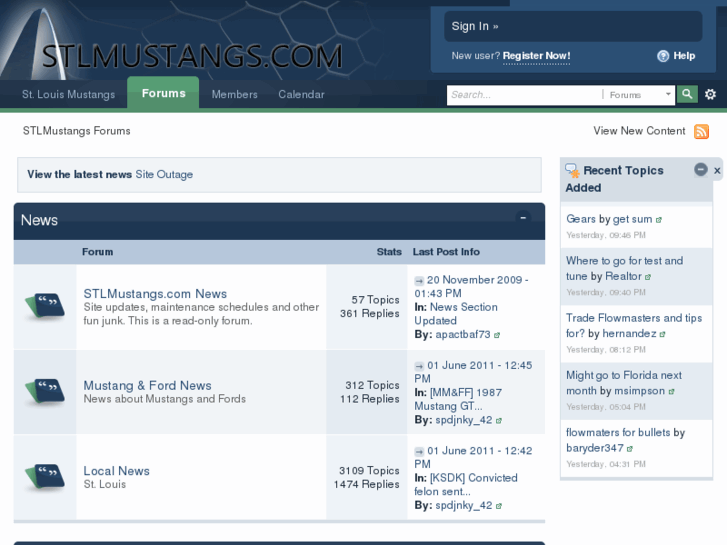Open the Site Outage news link
727x545 pixels.
164,175
